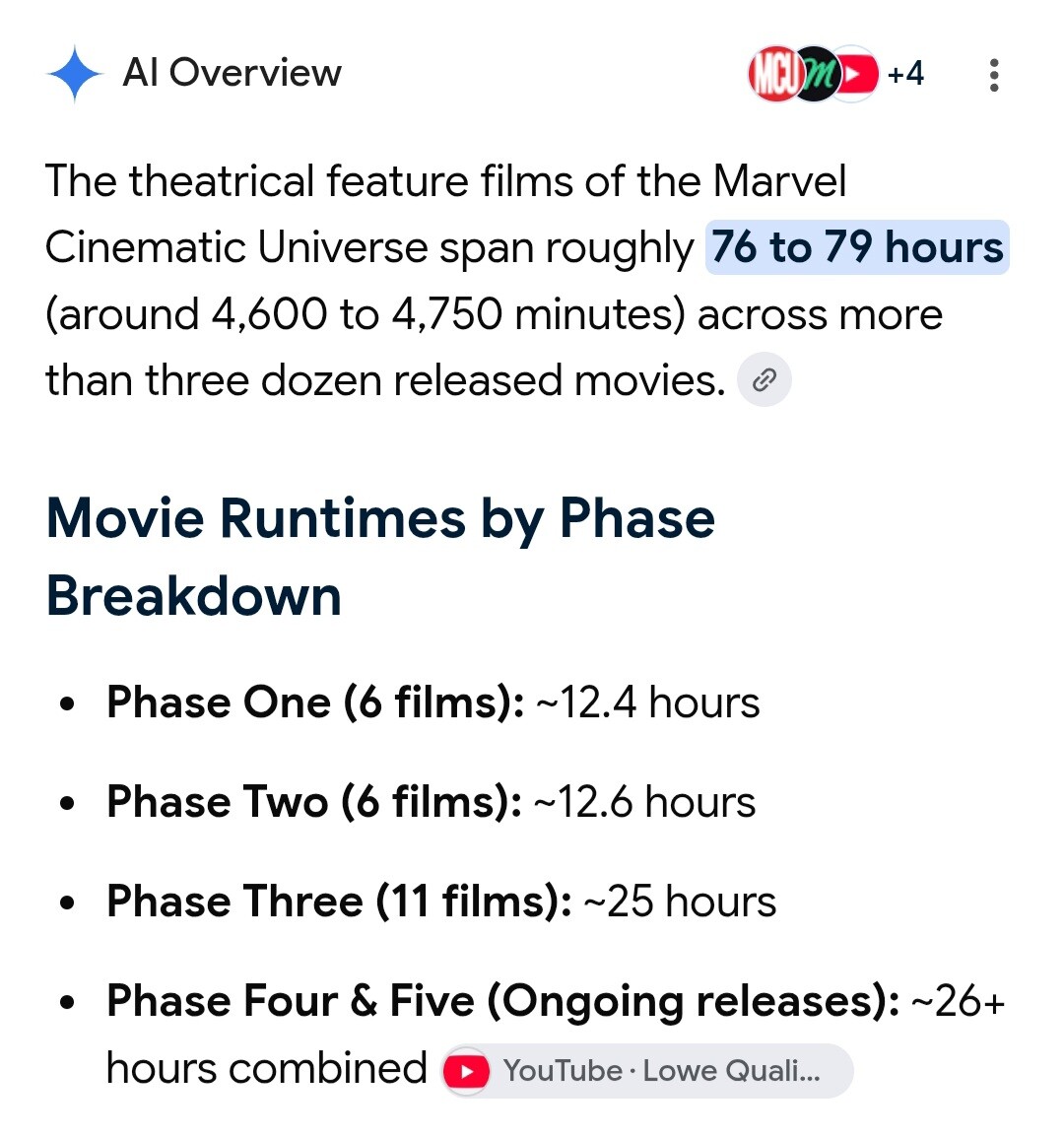Click the Movie Runtimes by Phase Breakdown heading
1064x1135 pixels.
pyautogui.click(x=380, y=558)
